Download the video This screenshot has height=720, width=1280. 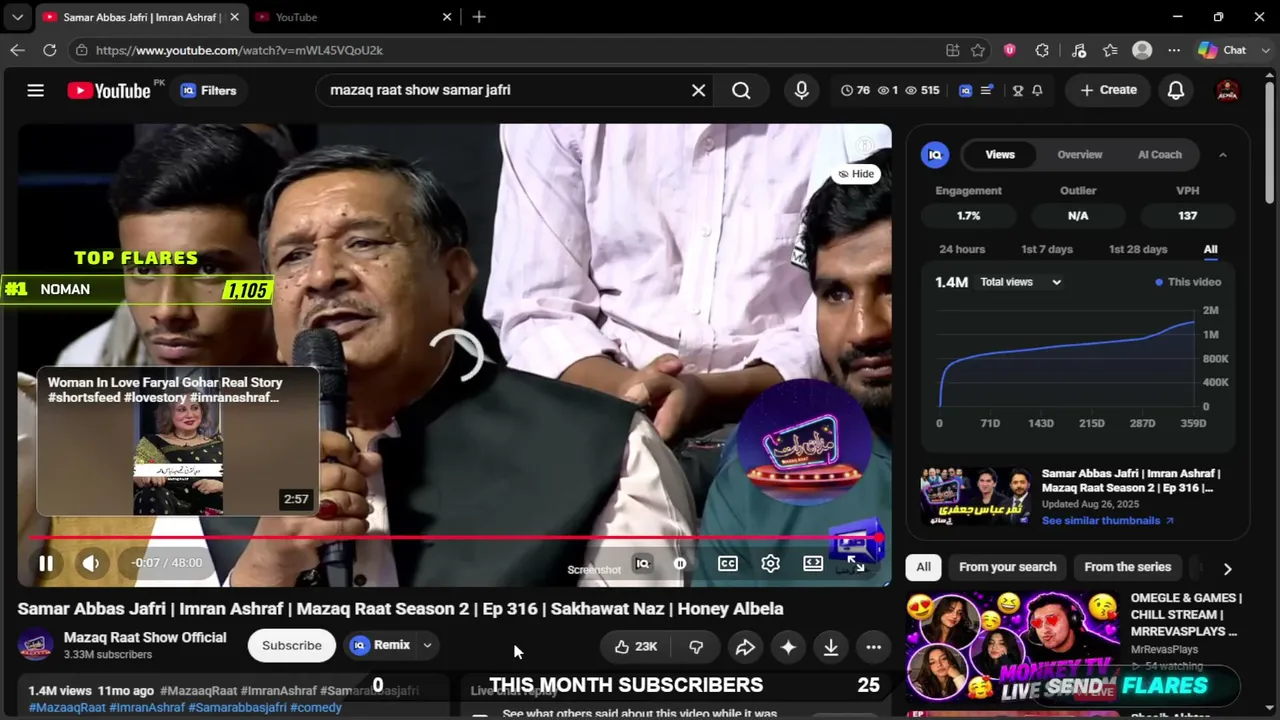click(831, 647)
